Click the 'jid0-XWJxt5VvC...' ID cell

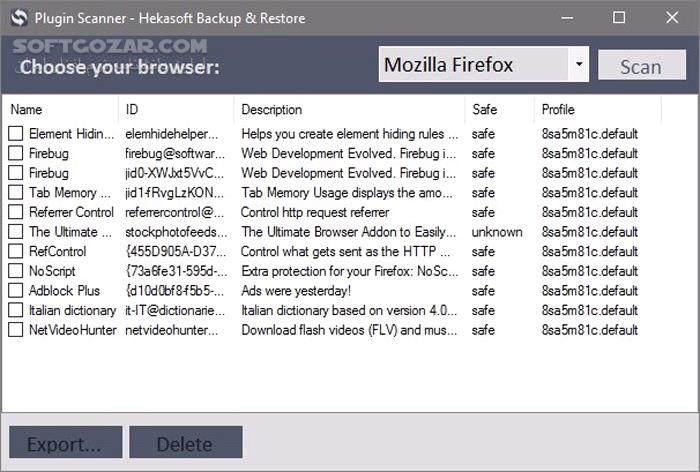tap(175, 173)
